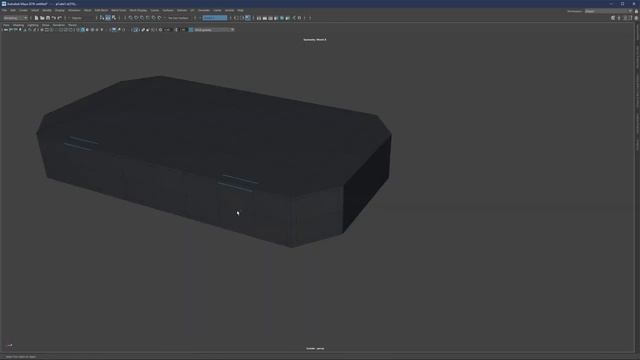Open the Generate menu
640x360 pixels.
click(204, 10)
